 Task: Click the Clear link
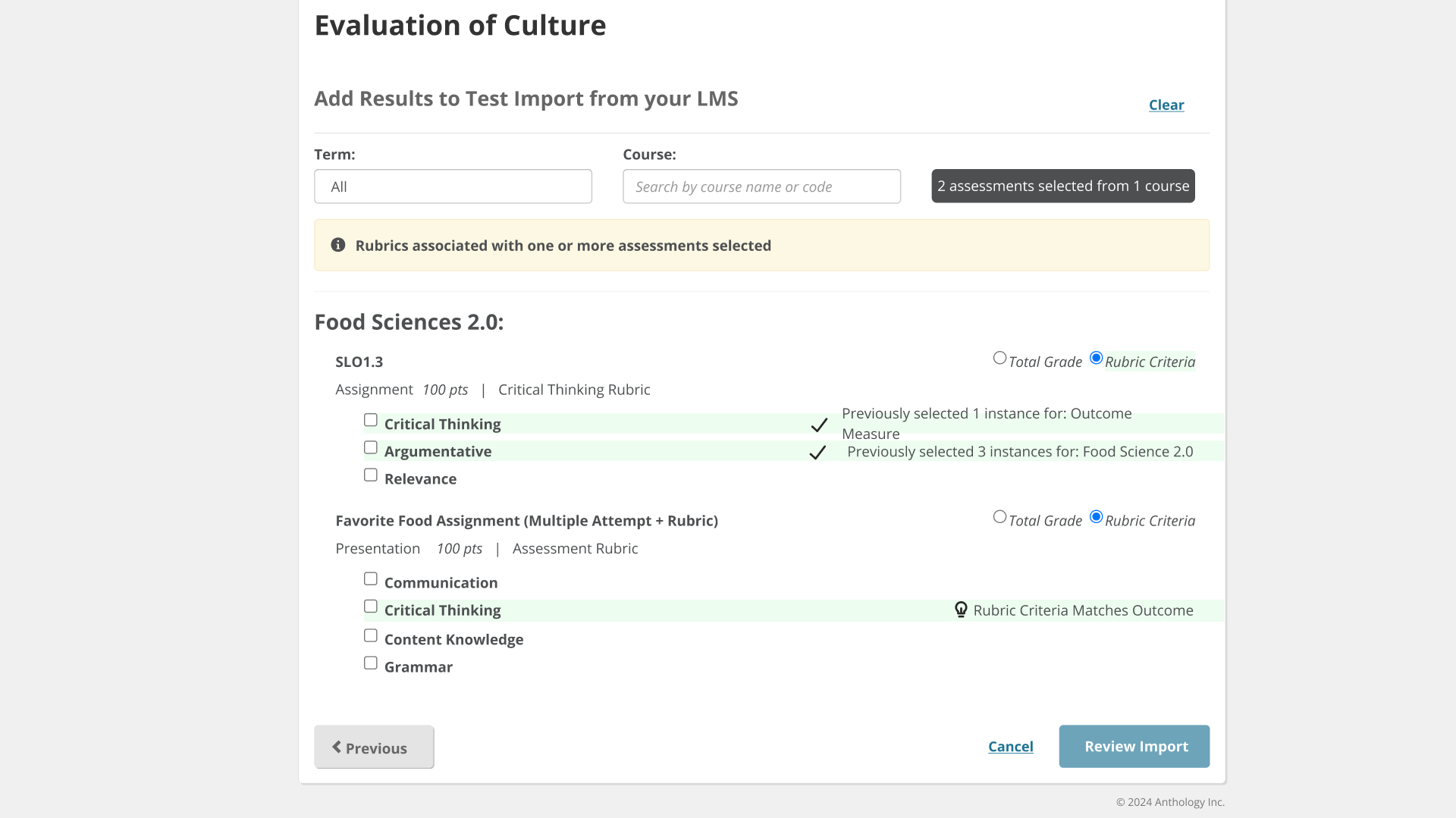[x=1166, y=105]
